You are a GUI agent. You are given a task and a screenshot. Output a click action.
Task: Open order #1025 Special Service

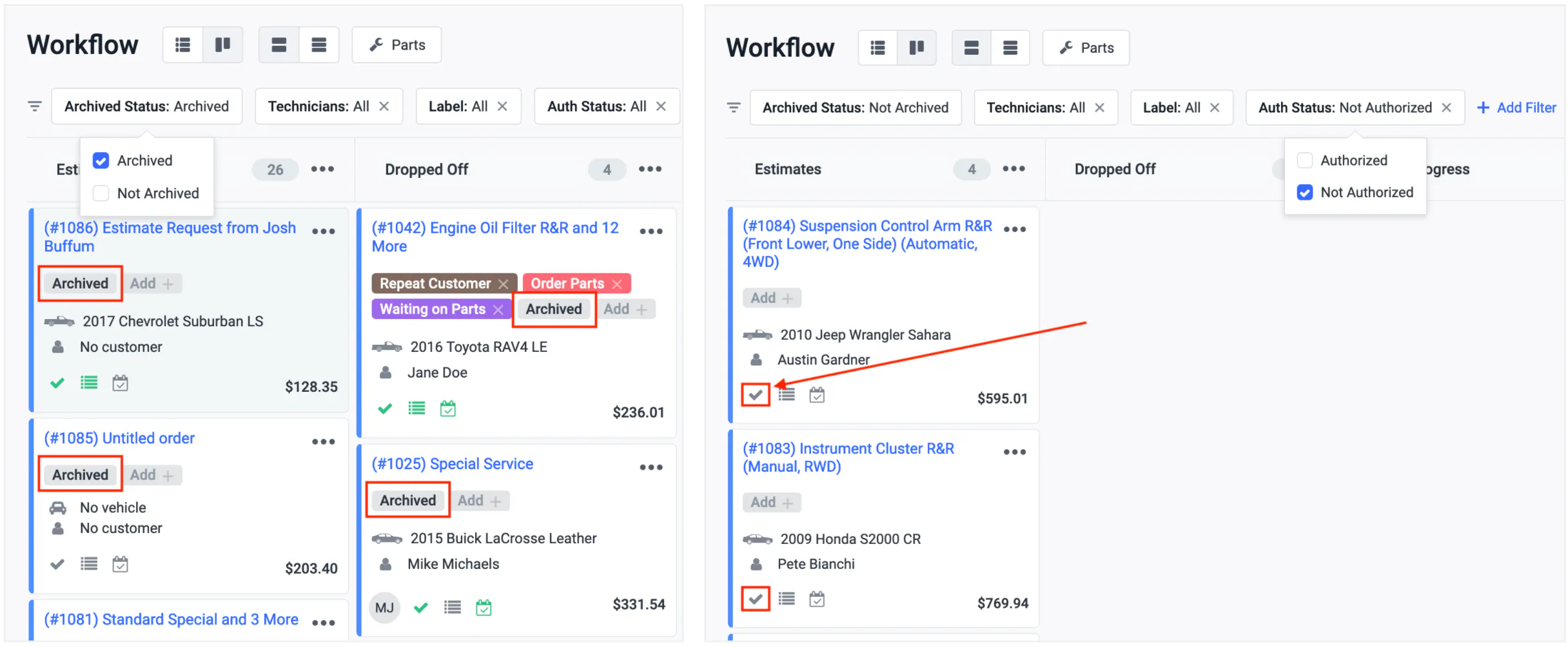453,464
